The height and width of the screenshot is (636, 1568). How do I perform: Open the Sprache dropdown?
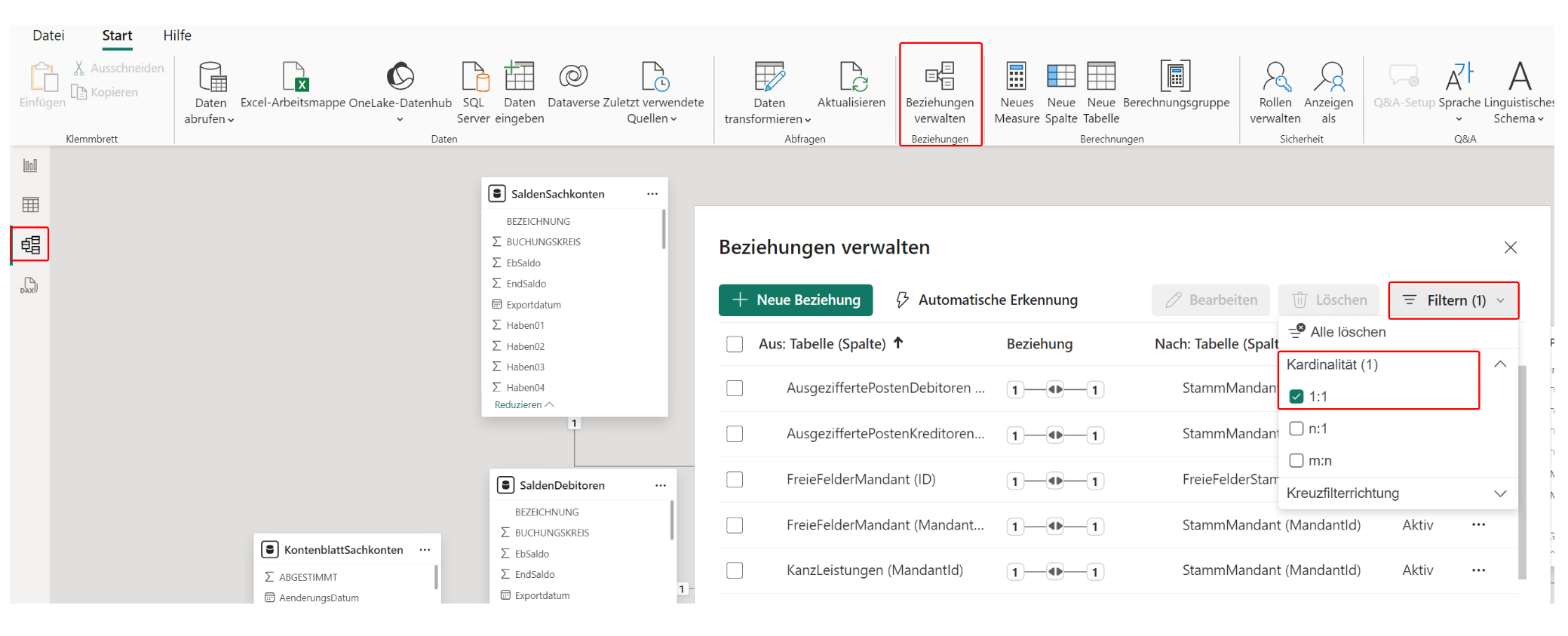(x=1459, y=92)
